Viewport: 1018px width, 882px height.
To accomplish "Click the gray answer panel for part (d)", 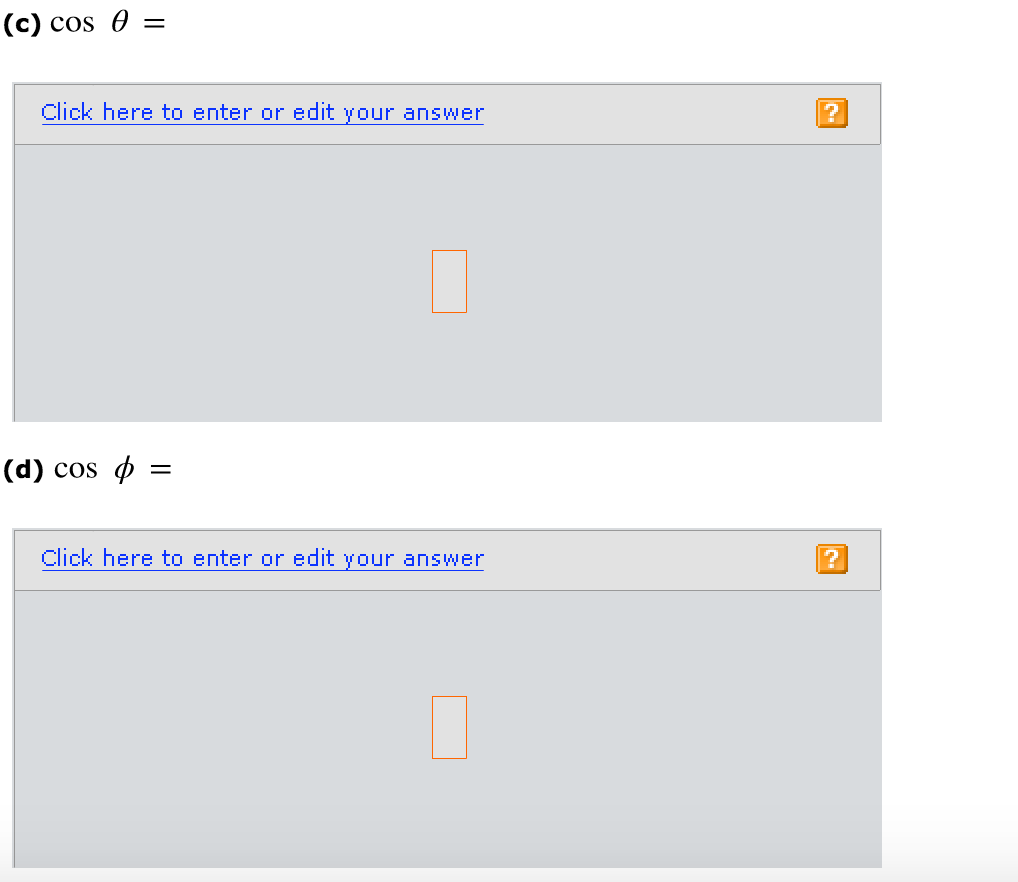I will [447, 729].
